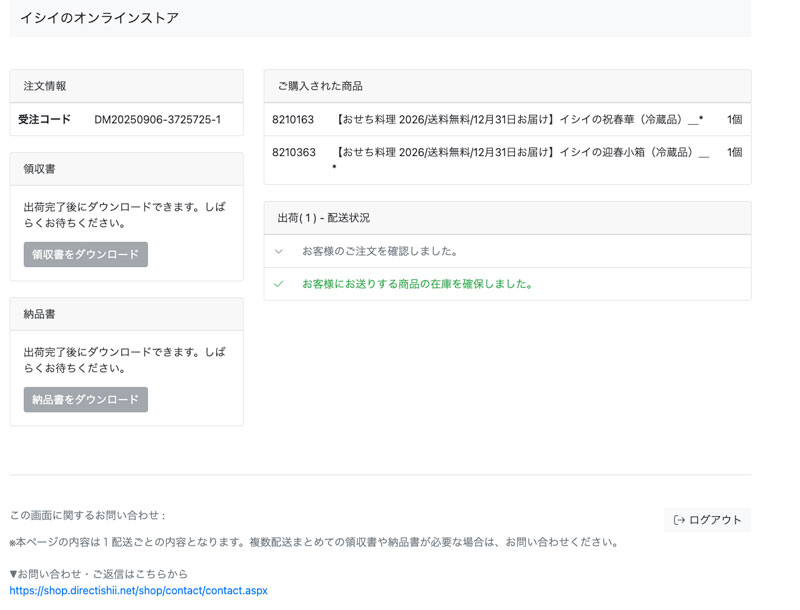Click the イシイのオンラインストア store title

(x=99, y=18)
